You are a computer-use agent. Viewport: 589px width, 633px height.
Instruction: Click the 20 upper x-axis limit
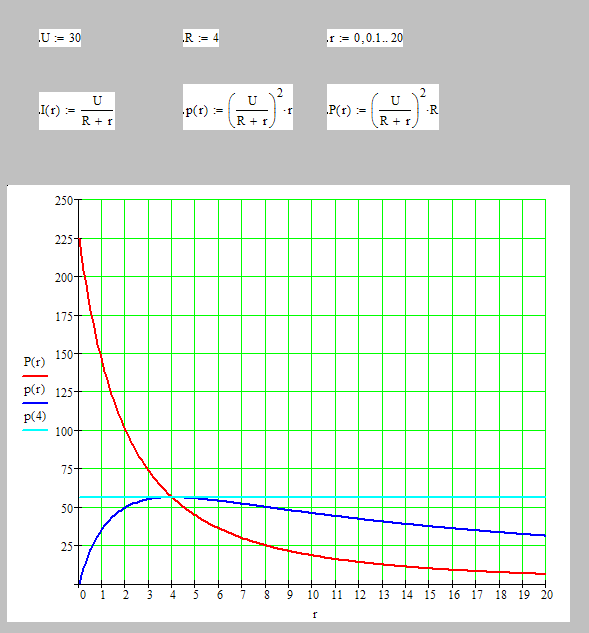pos(547,595)
